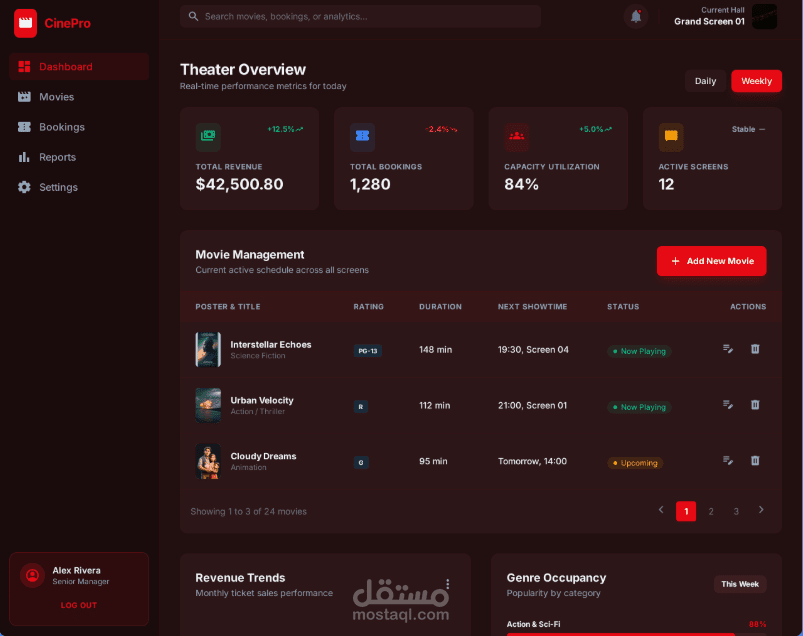Delete the Interstellar Echoes movie
Screen dimensions: 803x636
(x=755, y=349)
